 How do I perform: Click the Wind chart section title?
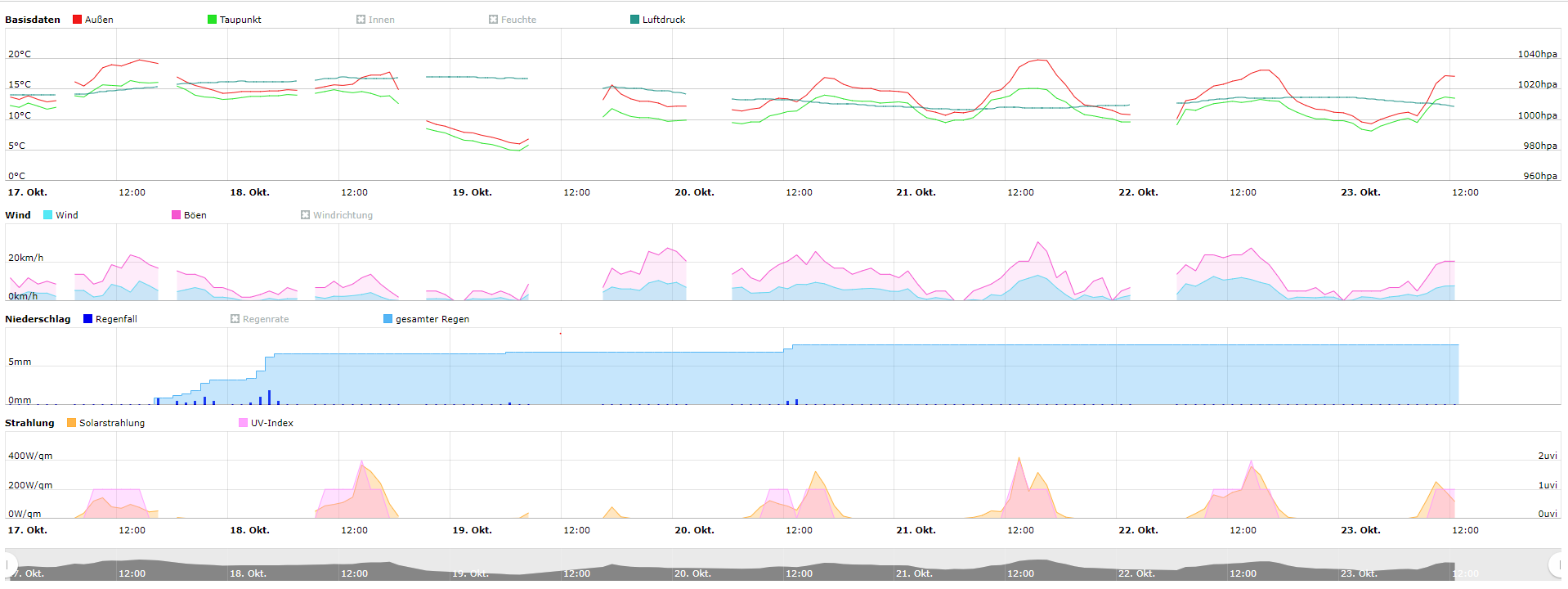click(x=18, y=215)
